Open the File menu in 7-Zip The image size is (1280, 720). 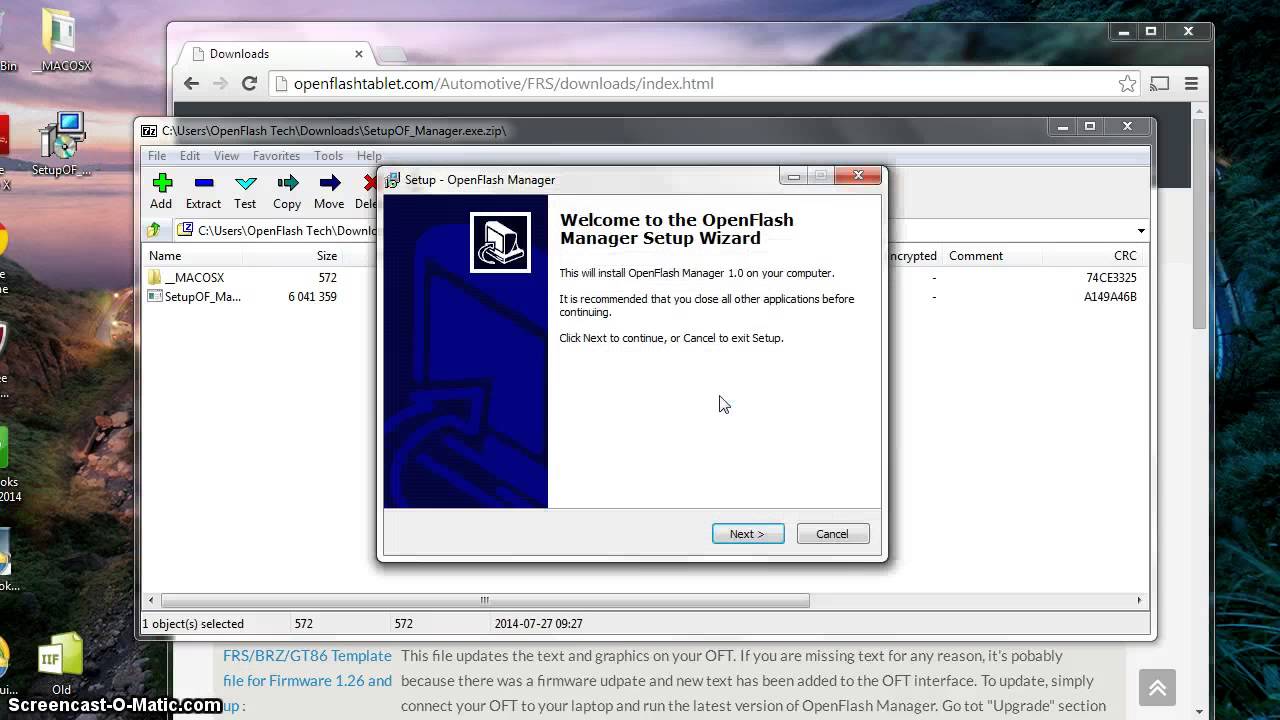point(157,156)
